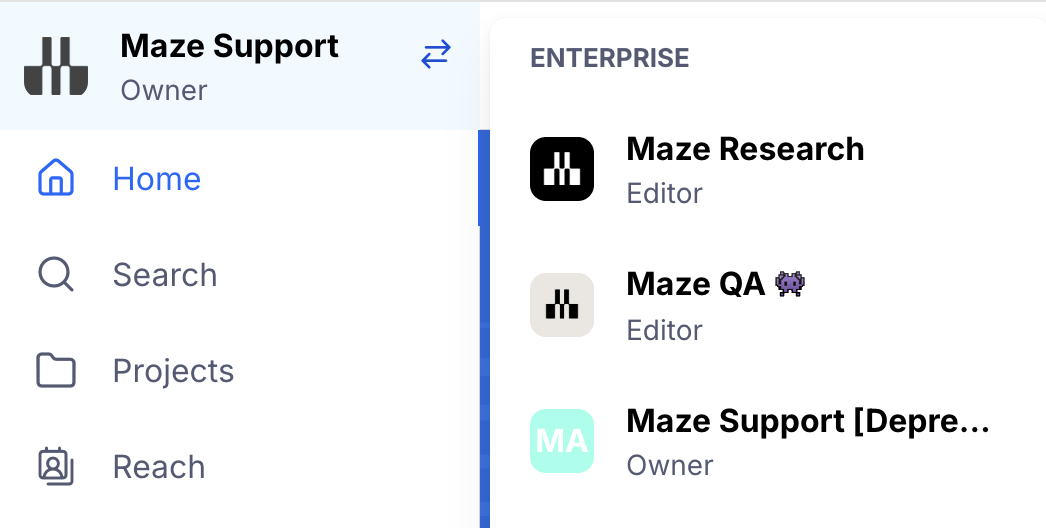1046x528 pixels.
Task: Click the workspace switcher arrows icon
Action: 435,55
